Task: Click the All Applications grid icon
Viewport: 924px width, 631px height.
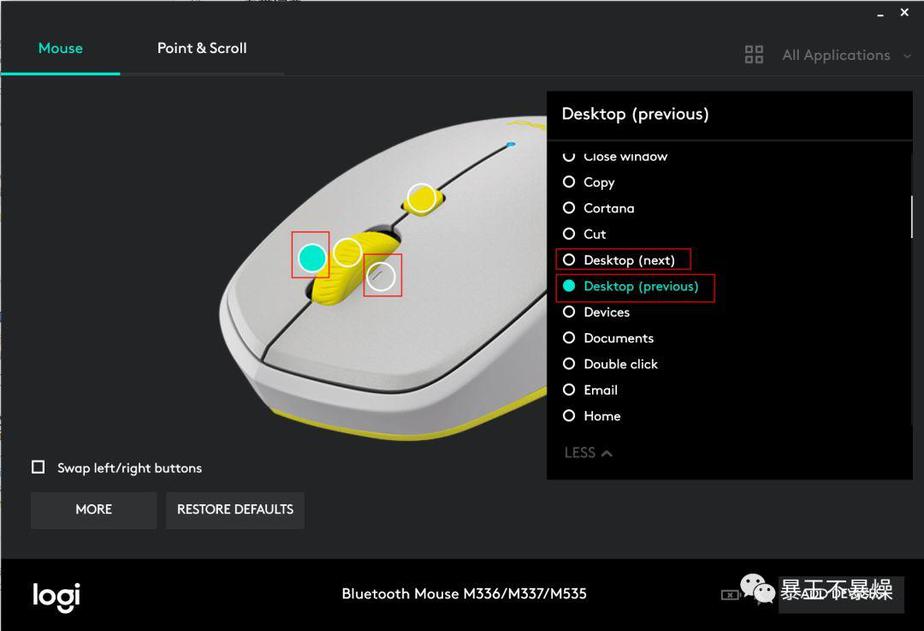Action: (x=754, y=55)
